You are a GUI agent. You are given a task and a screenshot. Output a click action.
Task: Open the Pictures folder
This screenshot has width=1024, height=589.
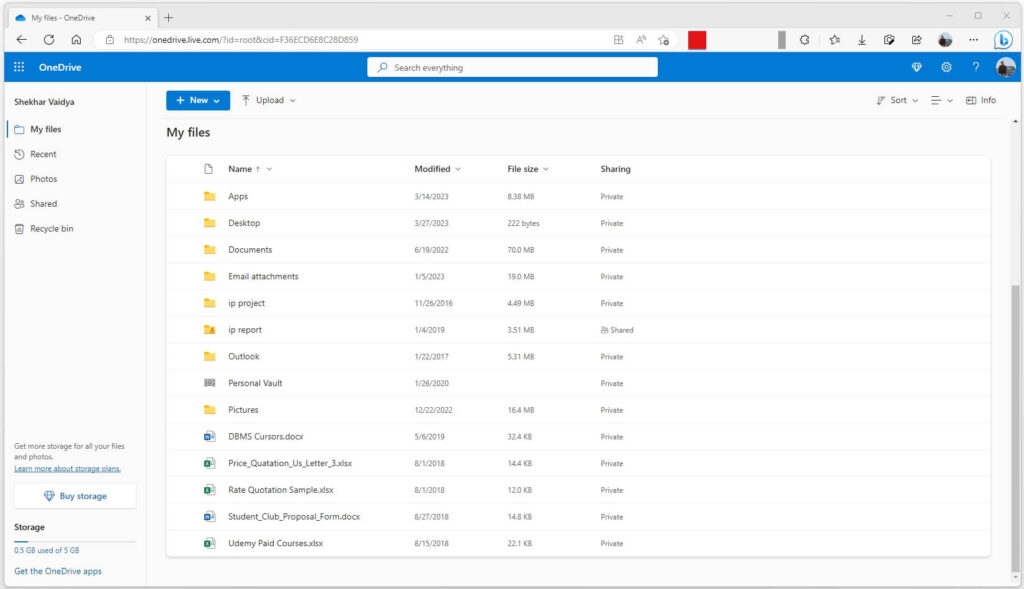[x=243, y=410]
